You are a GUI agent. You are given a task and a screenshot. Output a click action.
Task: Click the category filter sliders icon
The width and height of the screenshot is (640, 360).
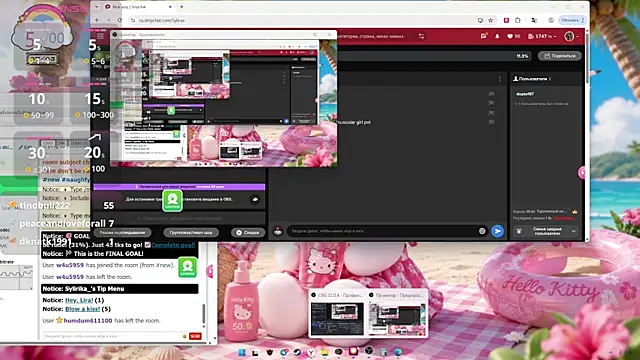coord(421,36)
